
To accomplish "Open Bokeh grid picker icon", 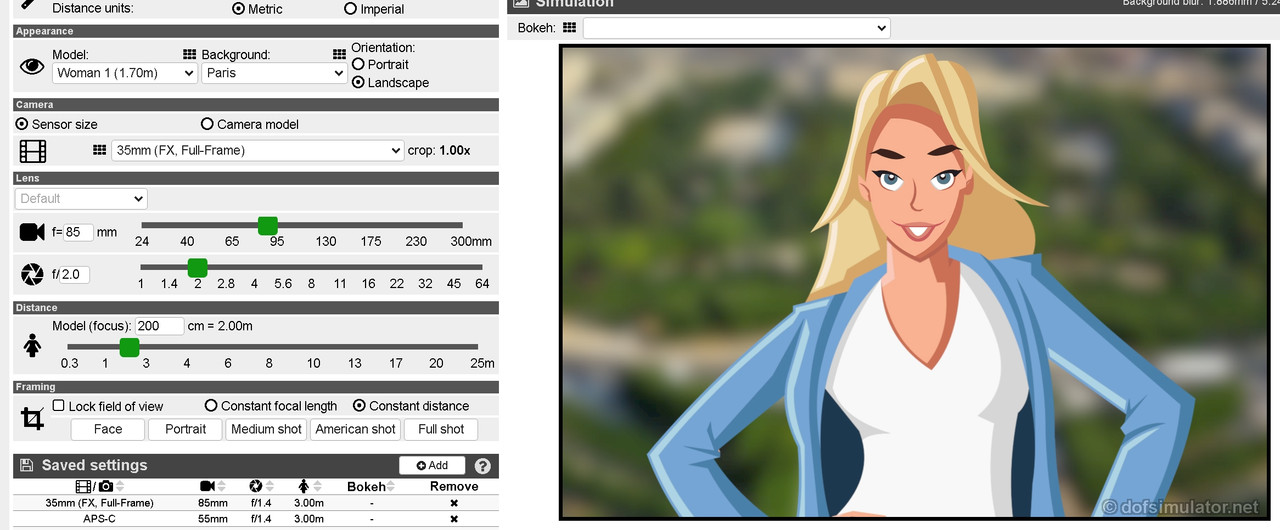I will [569, 28].
